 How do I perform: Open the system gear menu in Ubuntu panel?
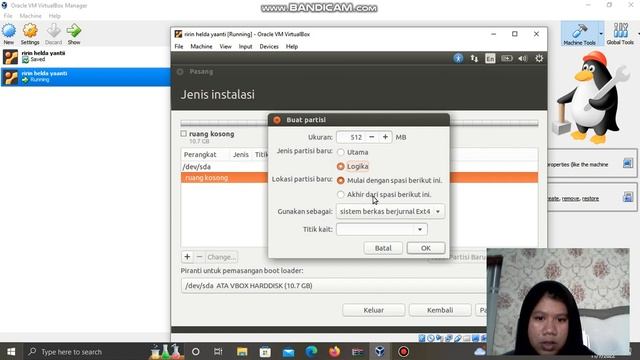coord(539,58)
